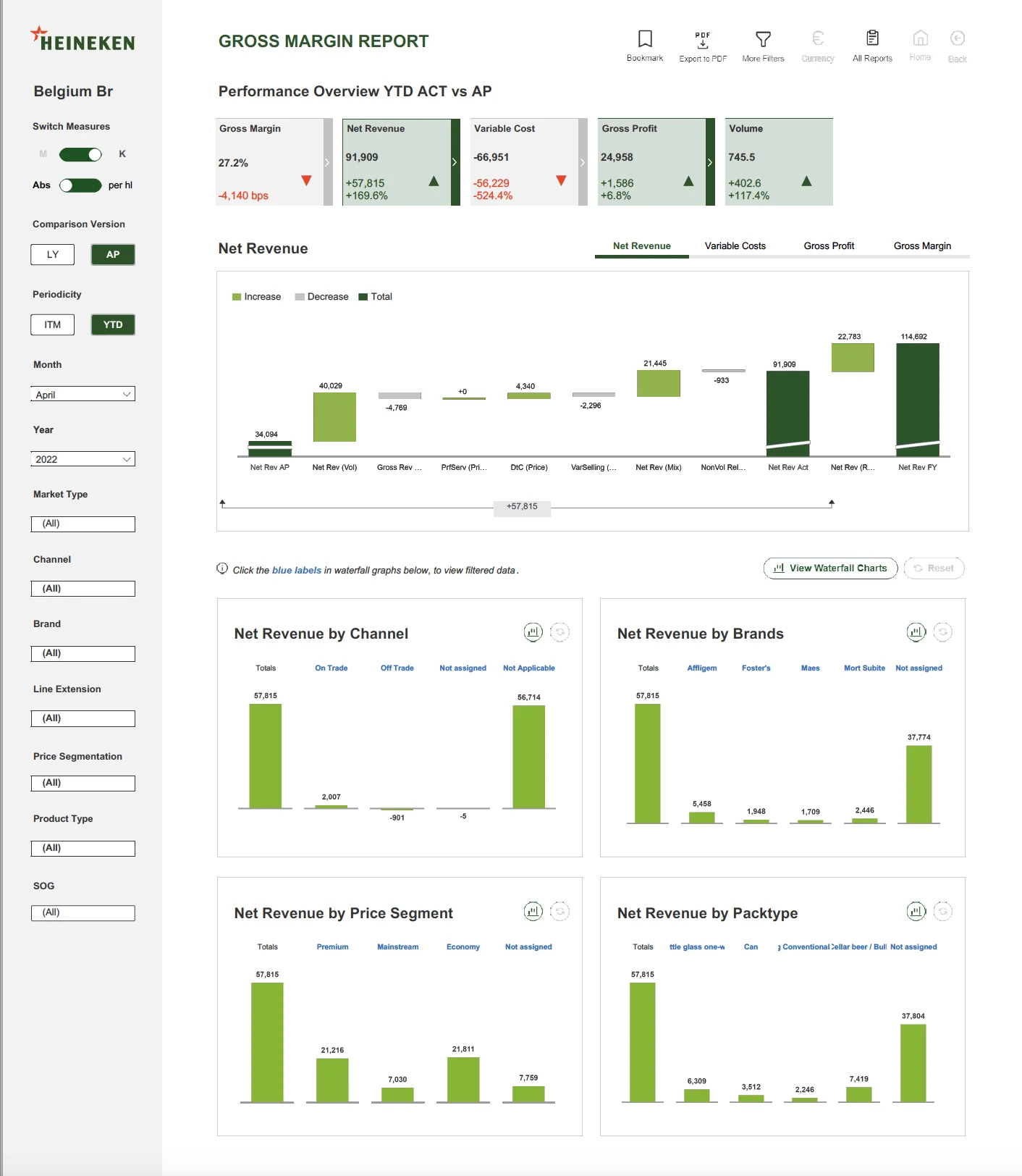Open chart icon in Net Revenue by Packtype
The width and height of the screenshot is (1022, 1176).
pyautogui.click(x=916, y=911)
